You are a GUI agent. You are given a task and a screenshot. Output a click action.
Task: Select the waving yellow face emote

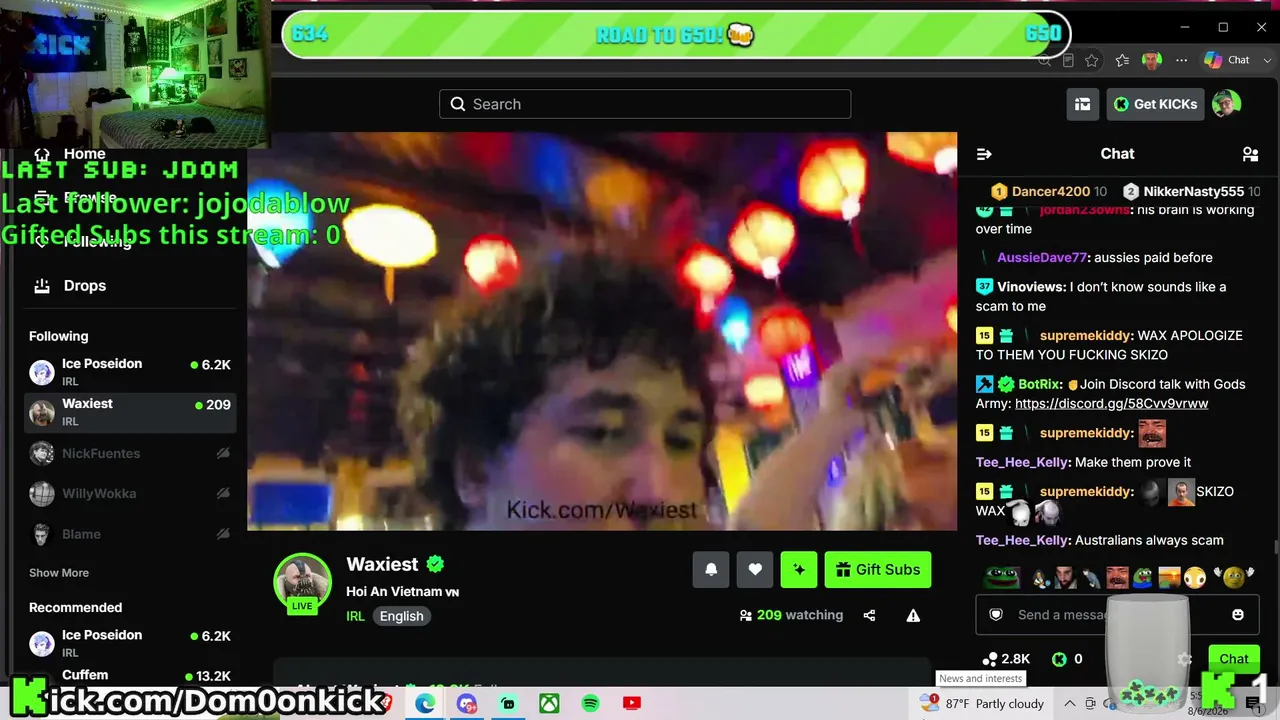[1234, 577]
